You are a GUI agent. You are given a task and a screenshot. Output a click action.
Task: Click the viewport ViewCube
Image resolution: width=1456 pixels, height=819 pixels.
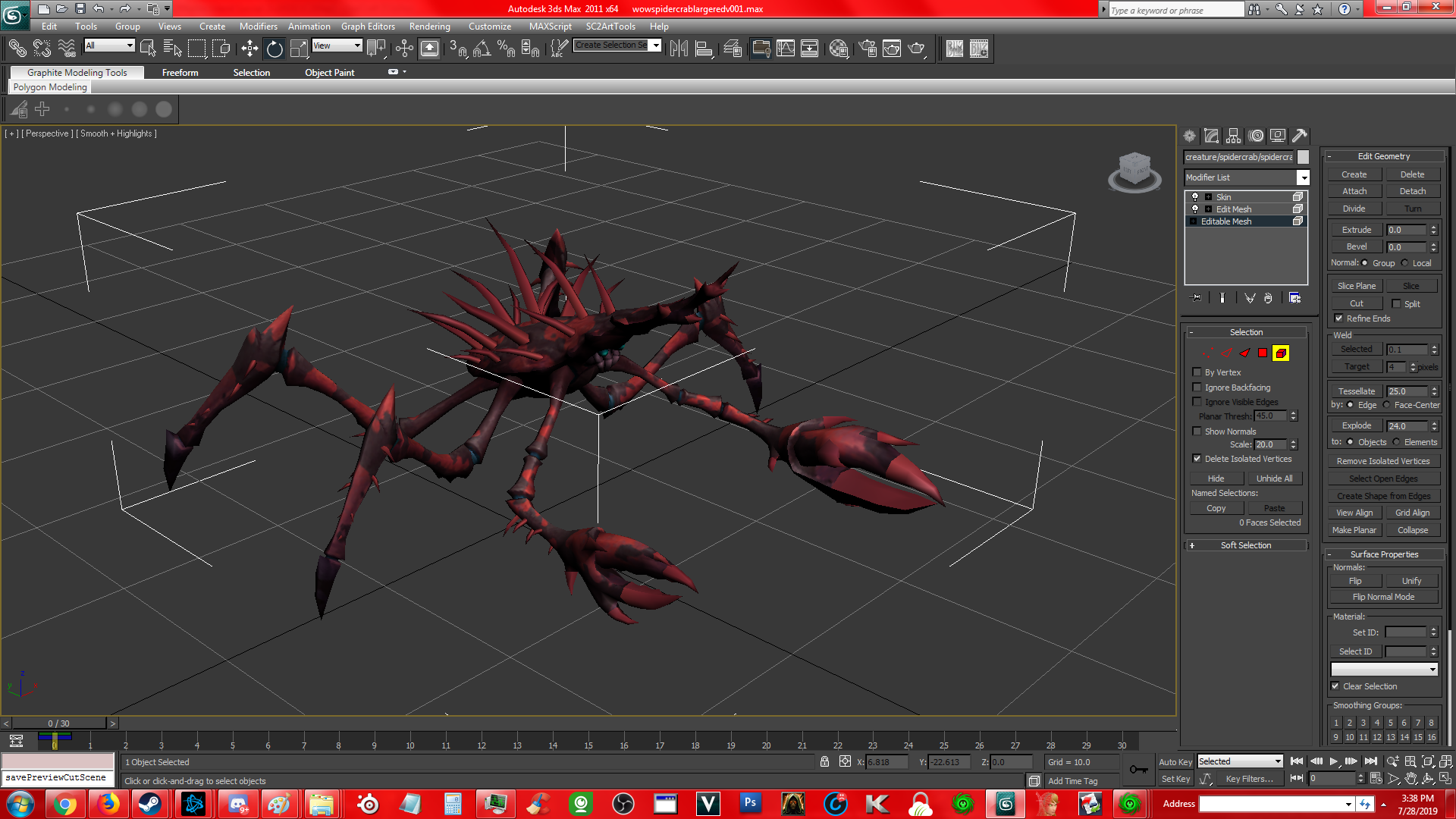click(1134, 171)
